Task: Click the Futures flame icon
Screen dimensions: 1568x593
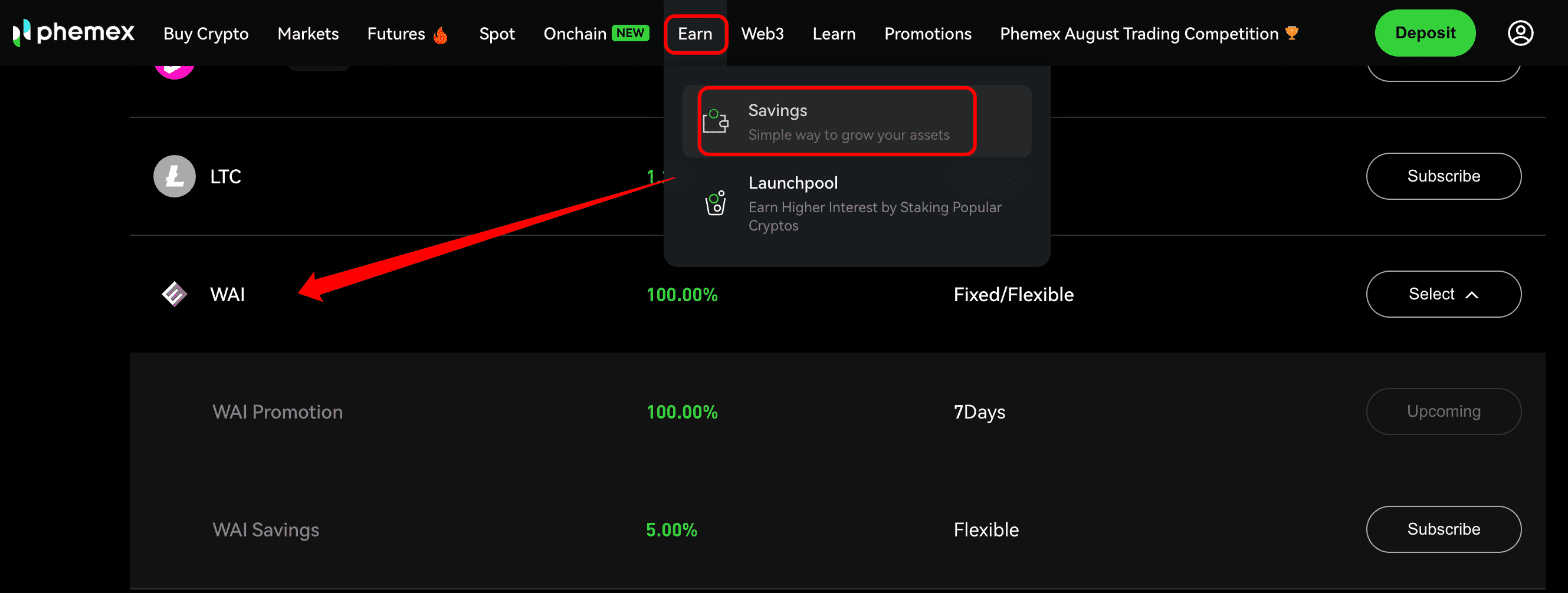Action: coord(441,35)
